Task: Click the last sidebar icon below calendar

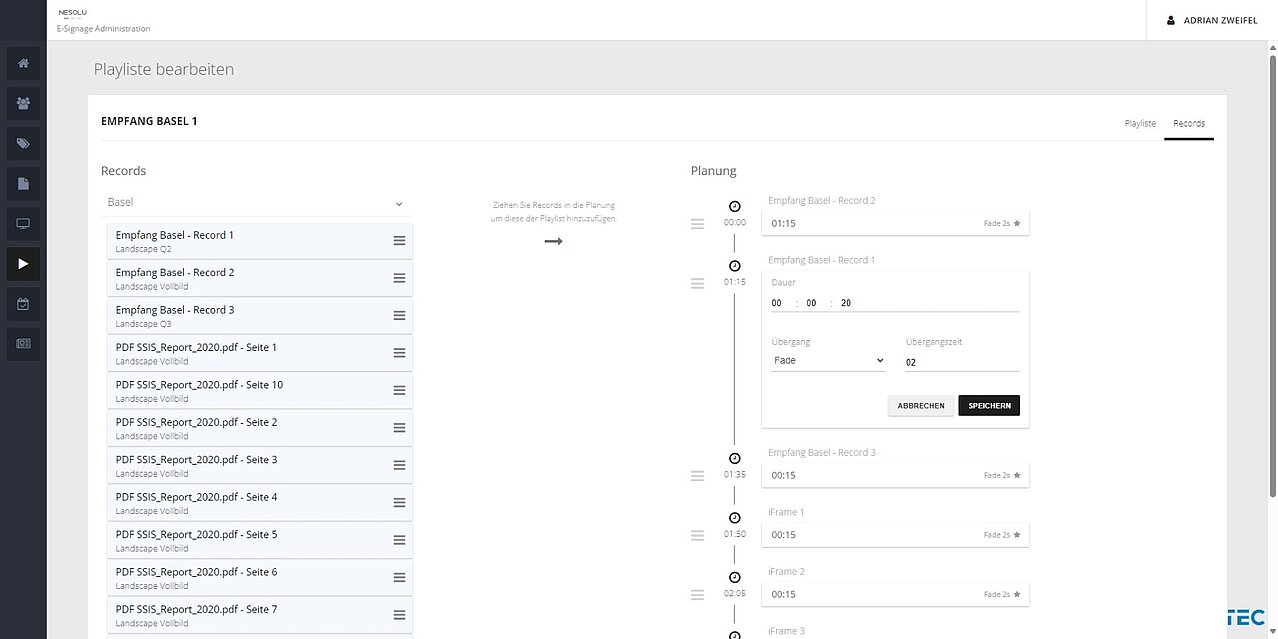Action: coord(23,344)
